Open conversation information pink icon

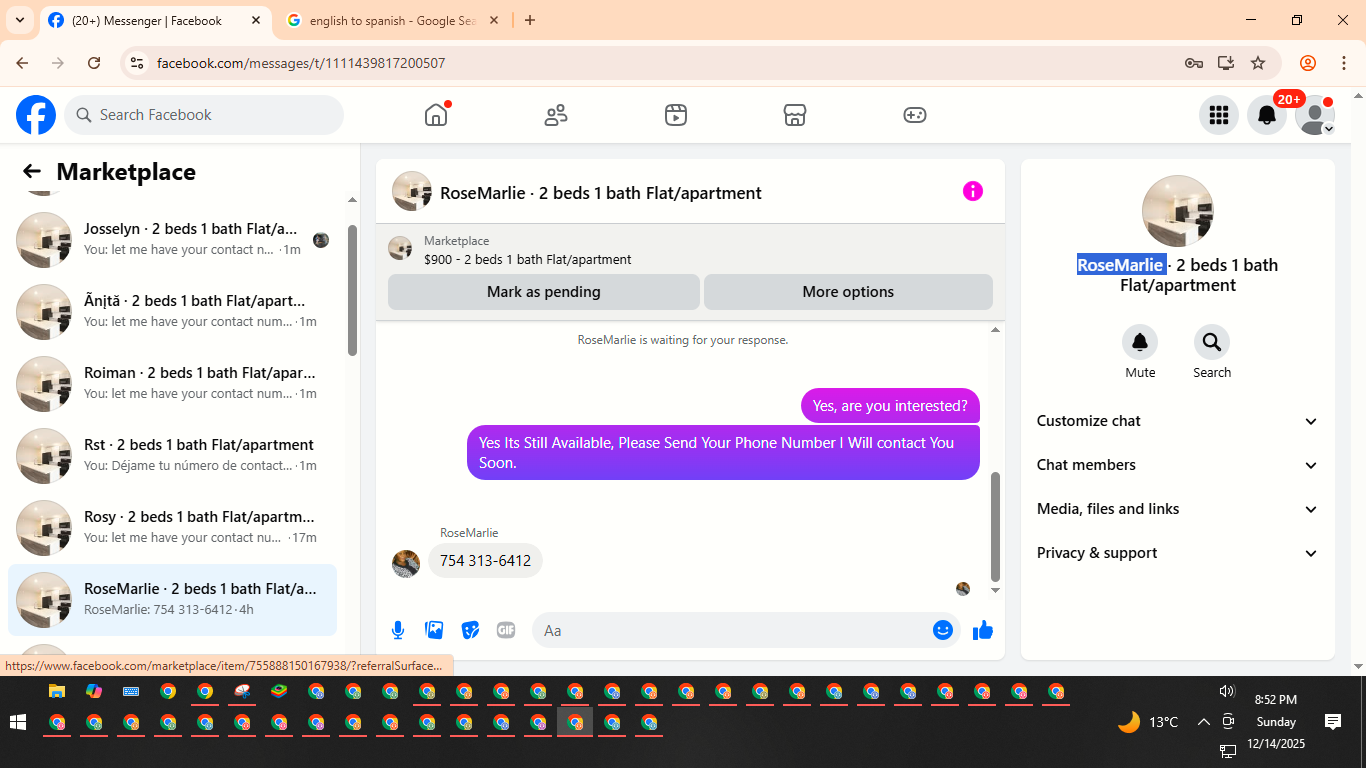pyautogui.click(x=973, y=191)
